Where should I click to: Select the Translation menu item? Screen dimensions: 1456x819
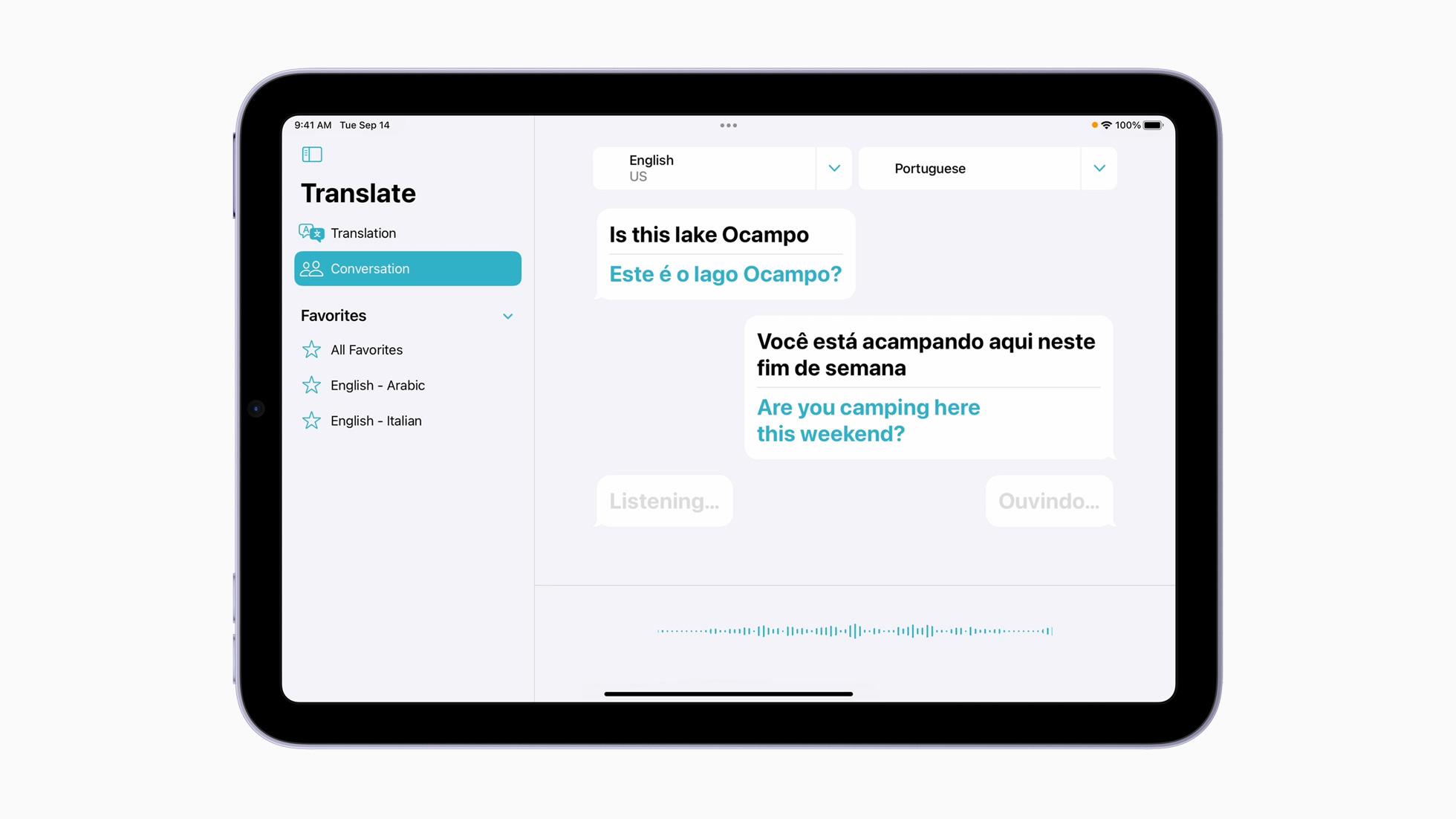coord(407,233)
